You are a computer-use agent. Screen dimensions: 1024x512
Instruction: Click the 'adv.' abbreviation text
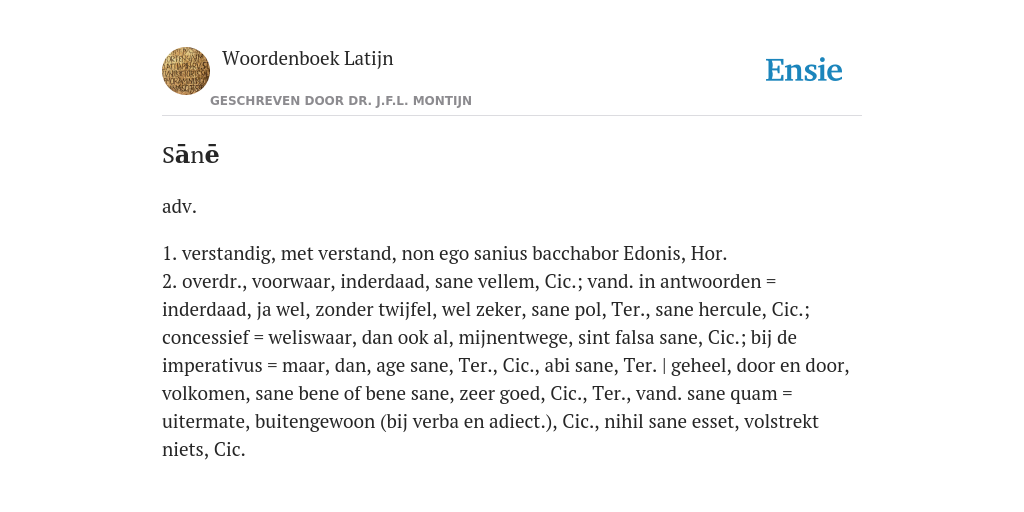click(x=180, y=206)
